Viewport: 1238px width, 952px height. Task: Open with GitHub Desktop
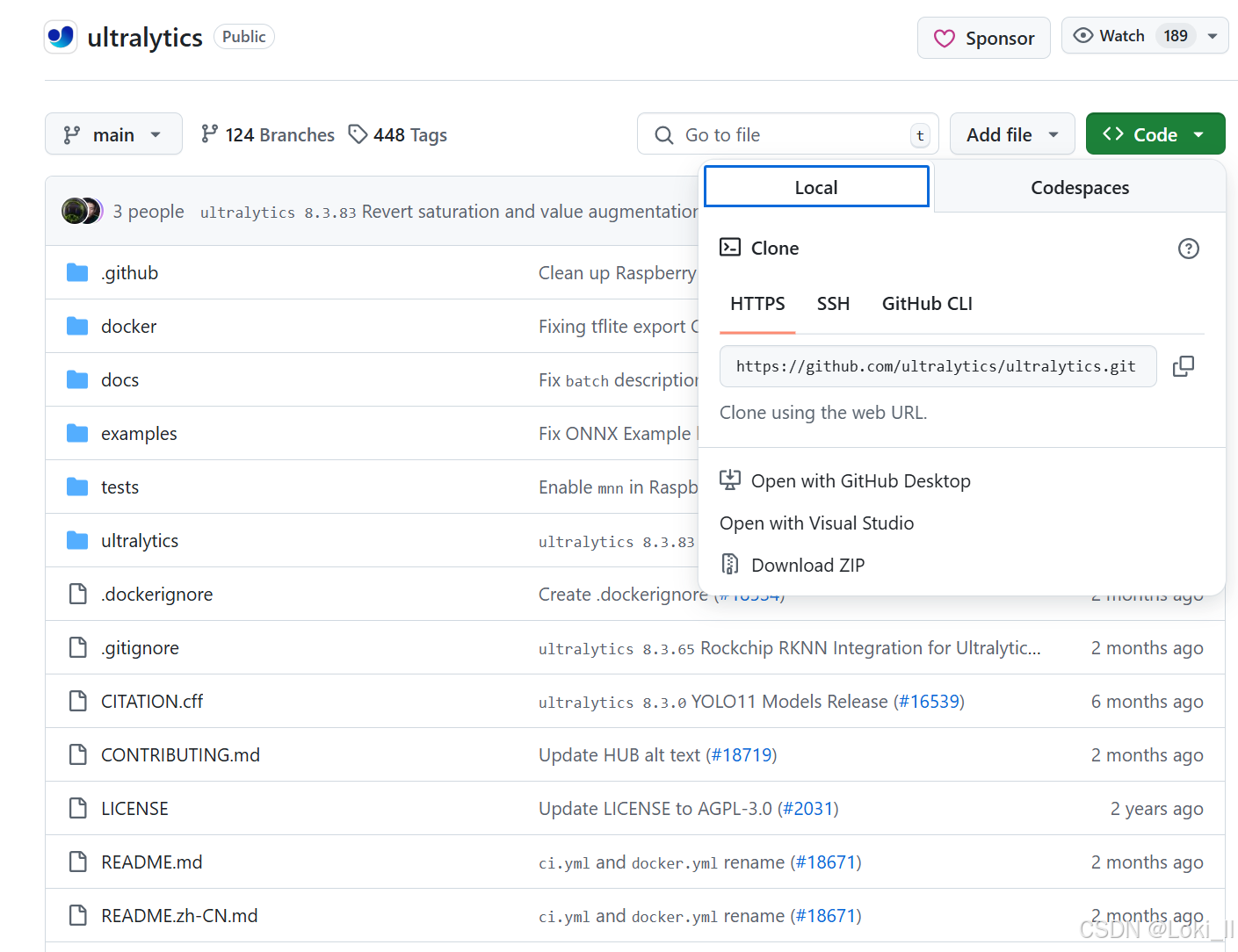(x=861, y=480)
